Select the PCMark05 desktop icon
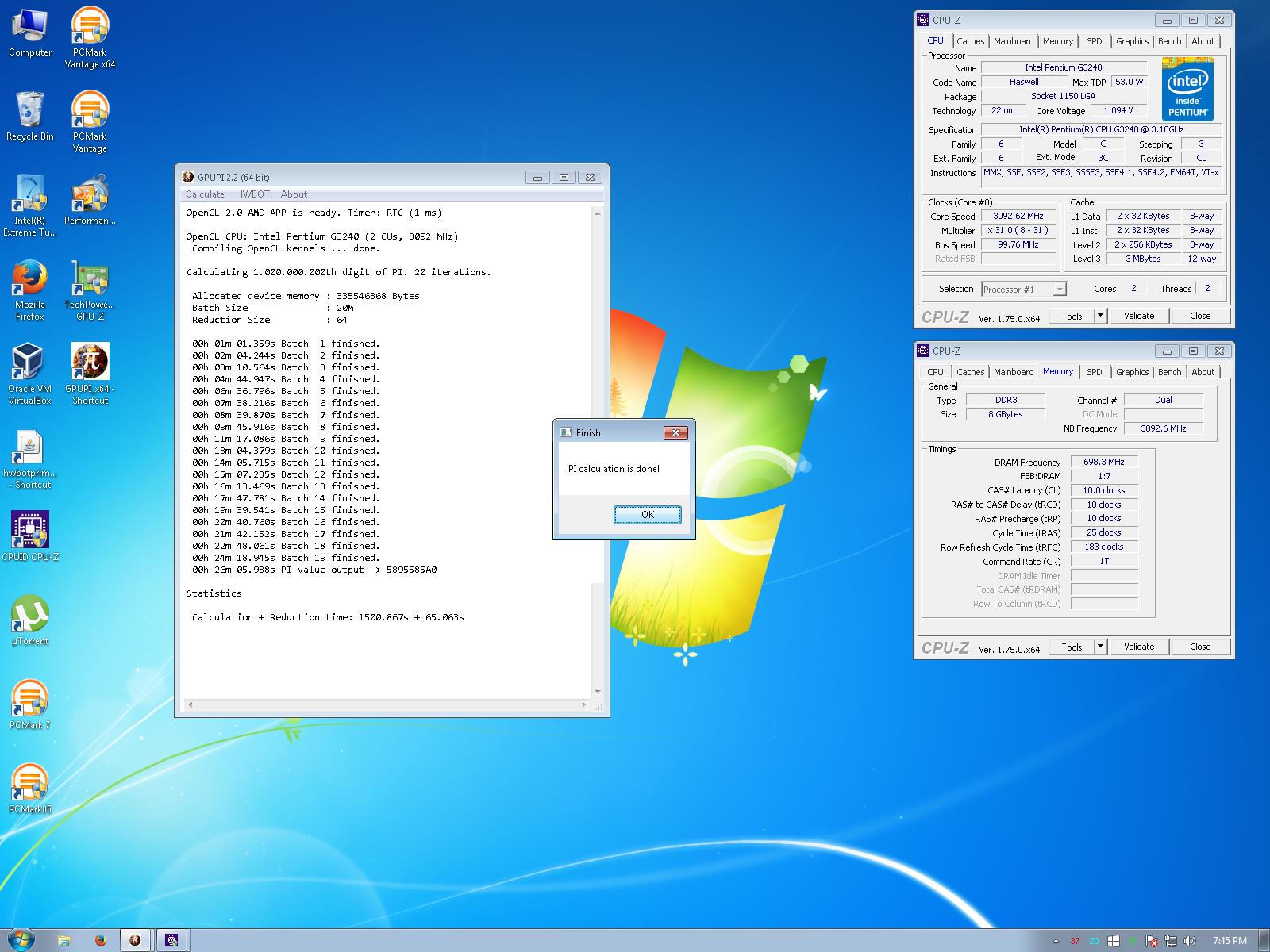This screenshot has height=952, width=1270. 30,789
